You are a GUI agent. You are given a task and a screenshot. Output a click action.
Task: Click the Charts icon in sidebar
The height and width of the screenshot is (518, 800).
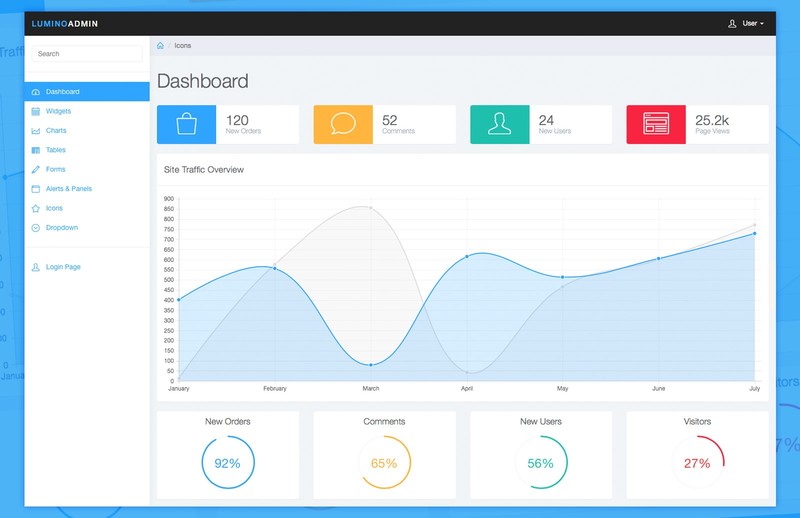pyautogui.click(x=36, y=131)
